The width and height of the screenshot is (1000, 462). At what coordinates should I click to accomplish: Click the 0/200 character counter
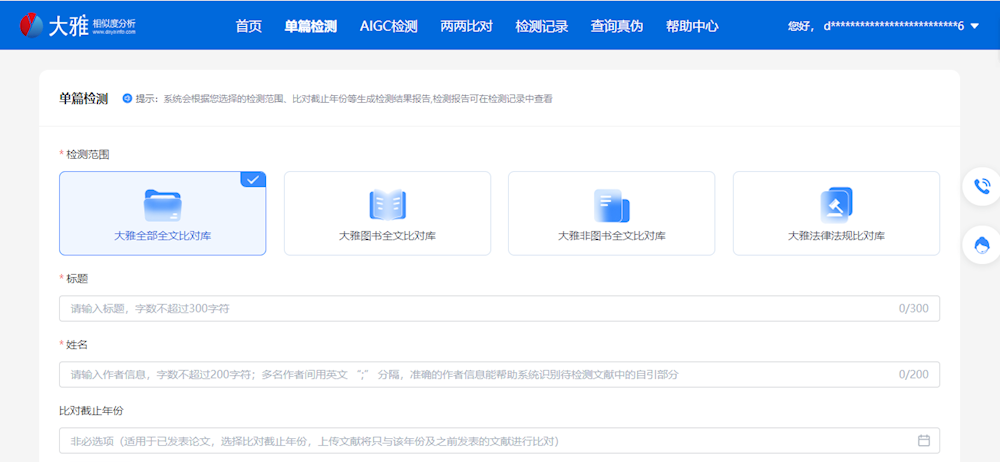pos(913,375)
